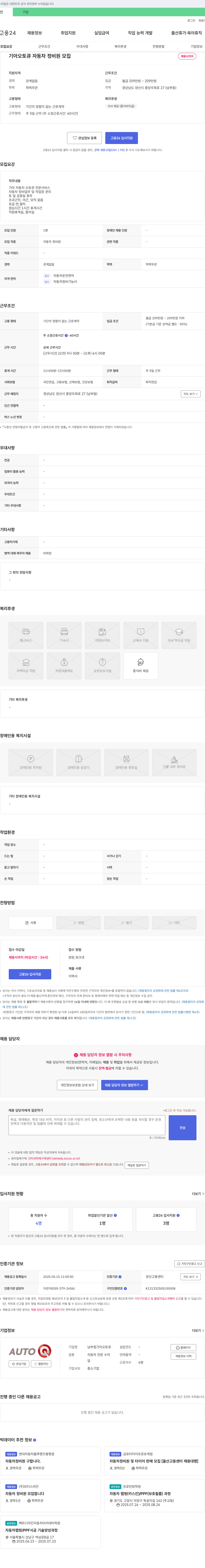Switch to the 우대사항 tab
Viewport: 205px width, 1568px height.
pyautogui.click(x=82, y=46)
